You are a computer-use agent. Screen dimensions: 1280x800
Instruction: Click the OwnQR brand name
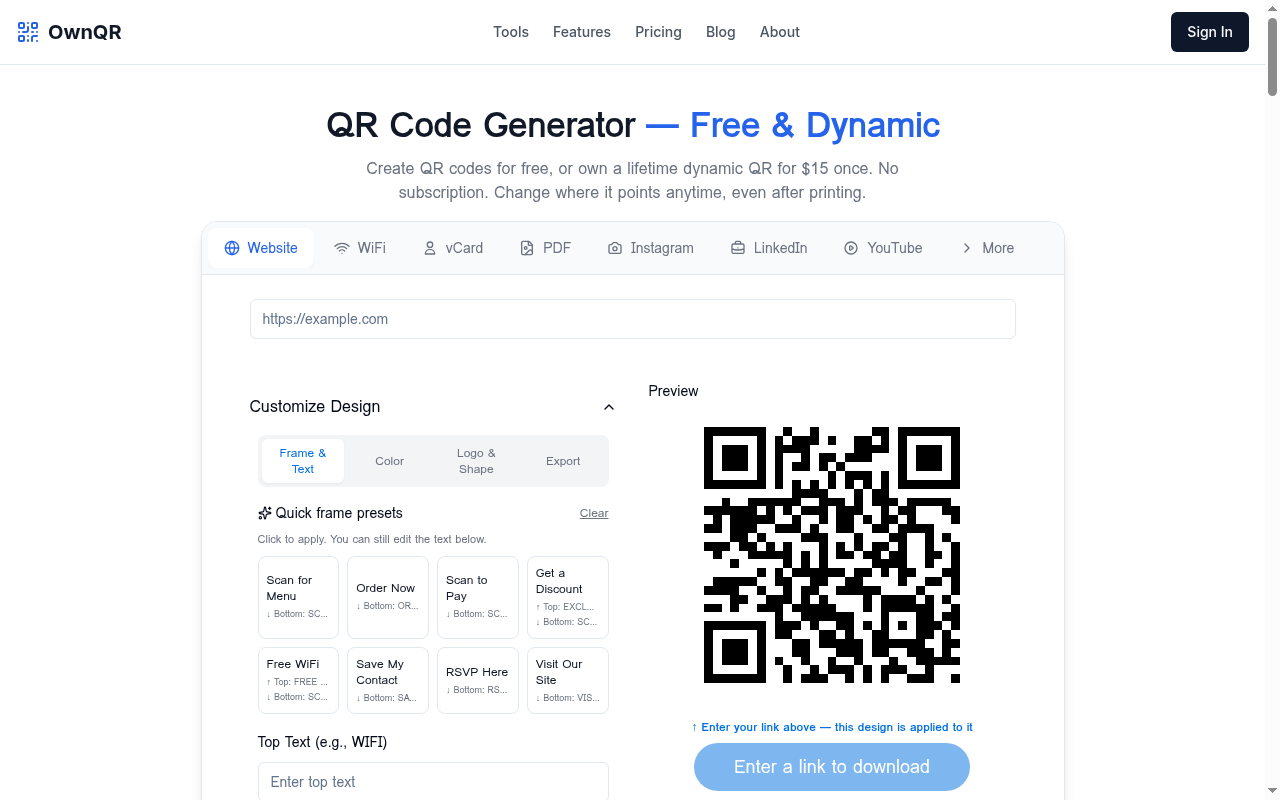(85, 32)
